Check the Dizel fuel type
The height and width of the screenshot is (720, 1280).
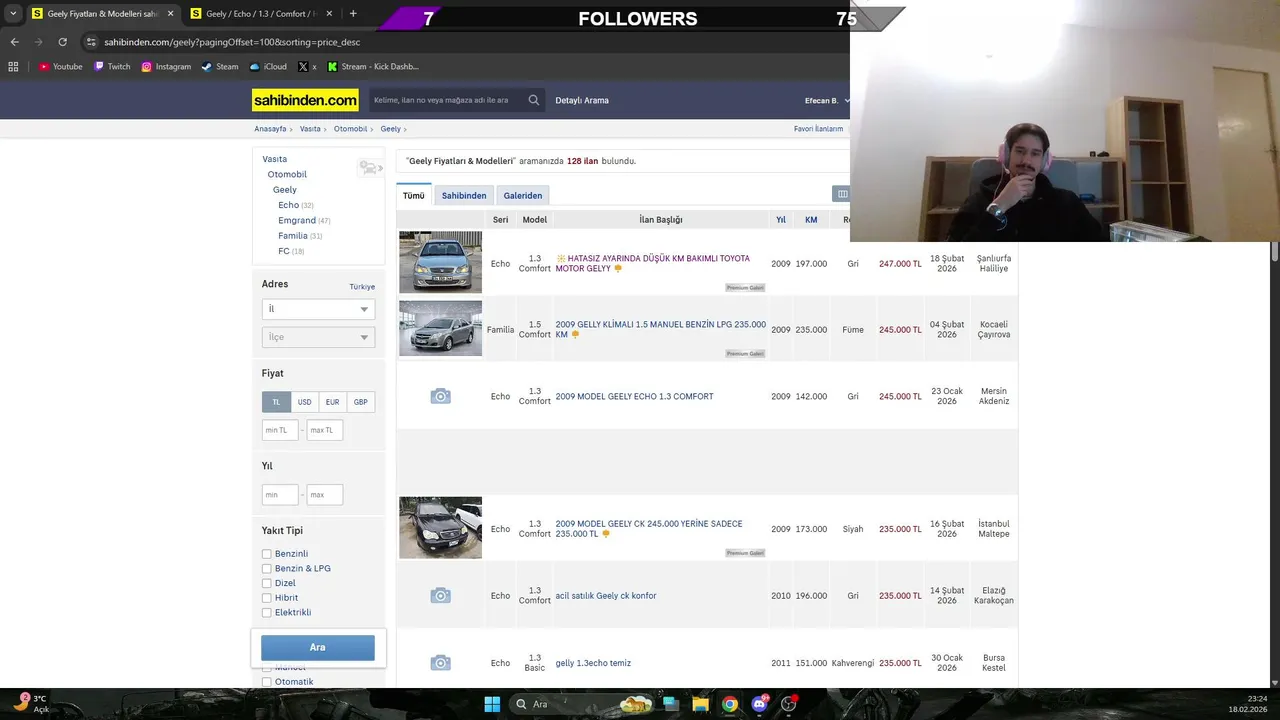click(267, 583)
